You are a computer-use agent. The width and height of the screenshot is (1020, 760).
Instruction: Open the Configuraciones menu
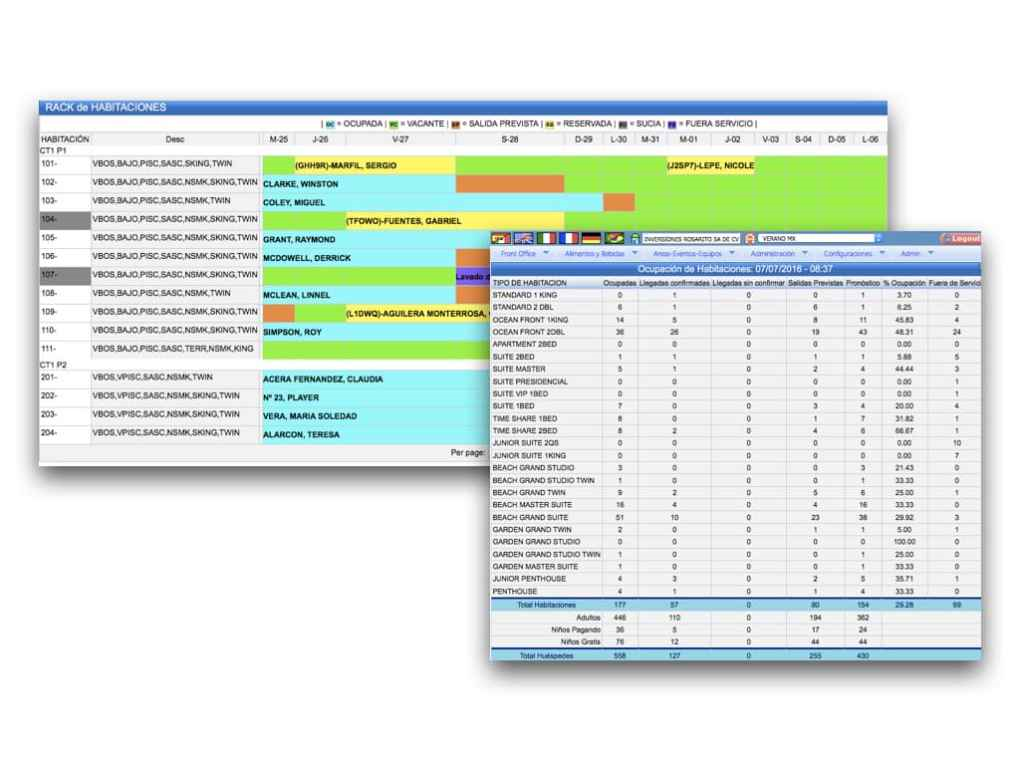853,254
